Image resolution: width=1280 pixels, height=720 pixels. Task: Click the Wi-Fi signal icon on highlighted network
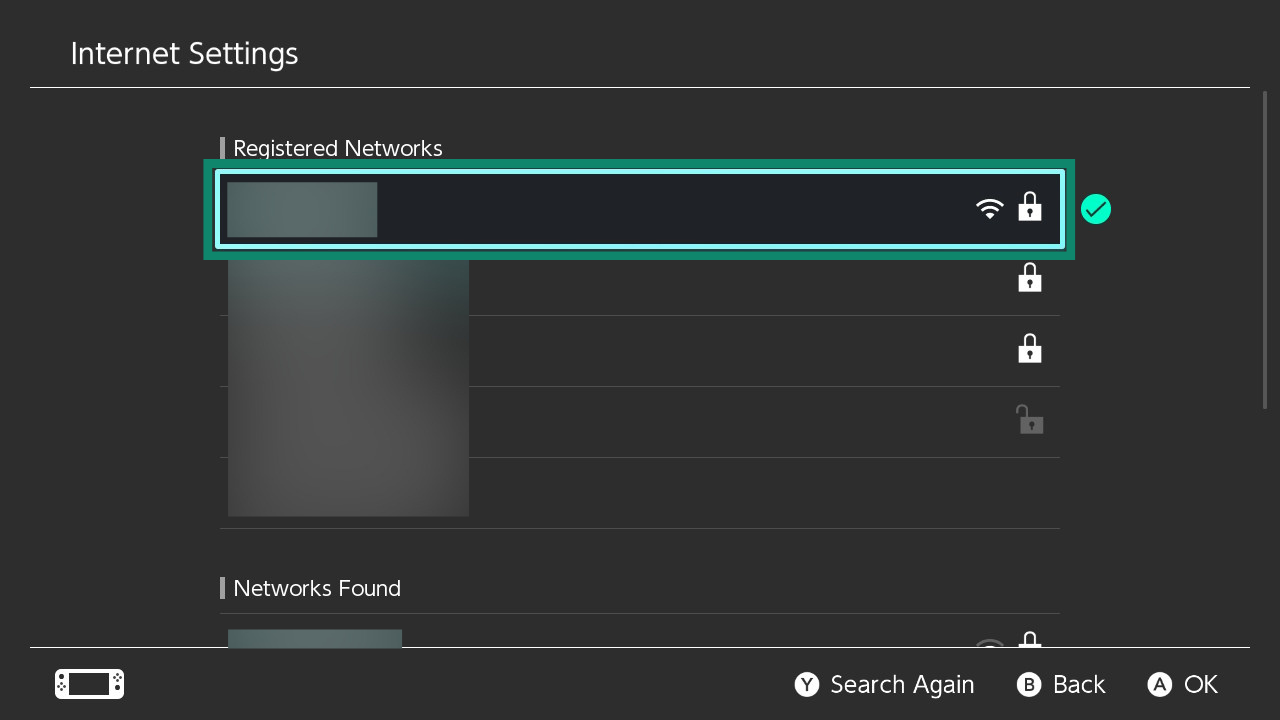click(989, 208)
